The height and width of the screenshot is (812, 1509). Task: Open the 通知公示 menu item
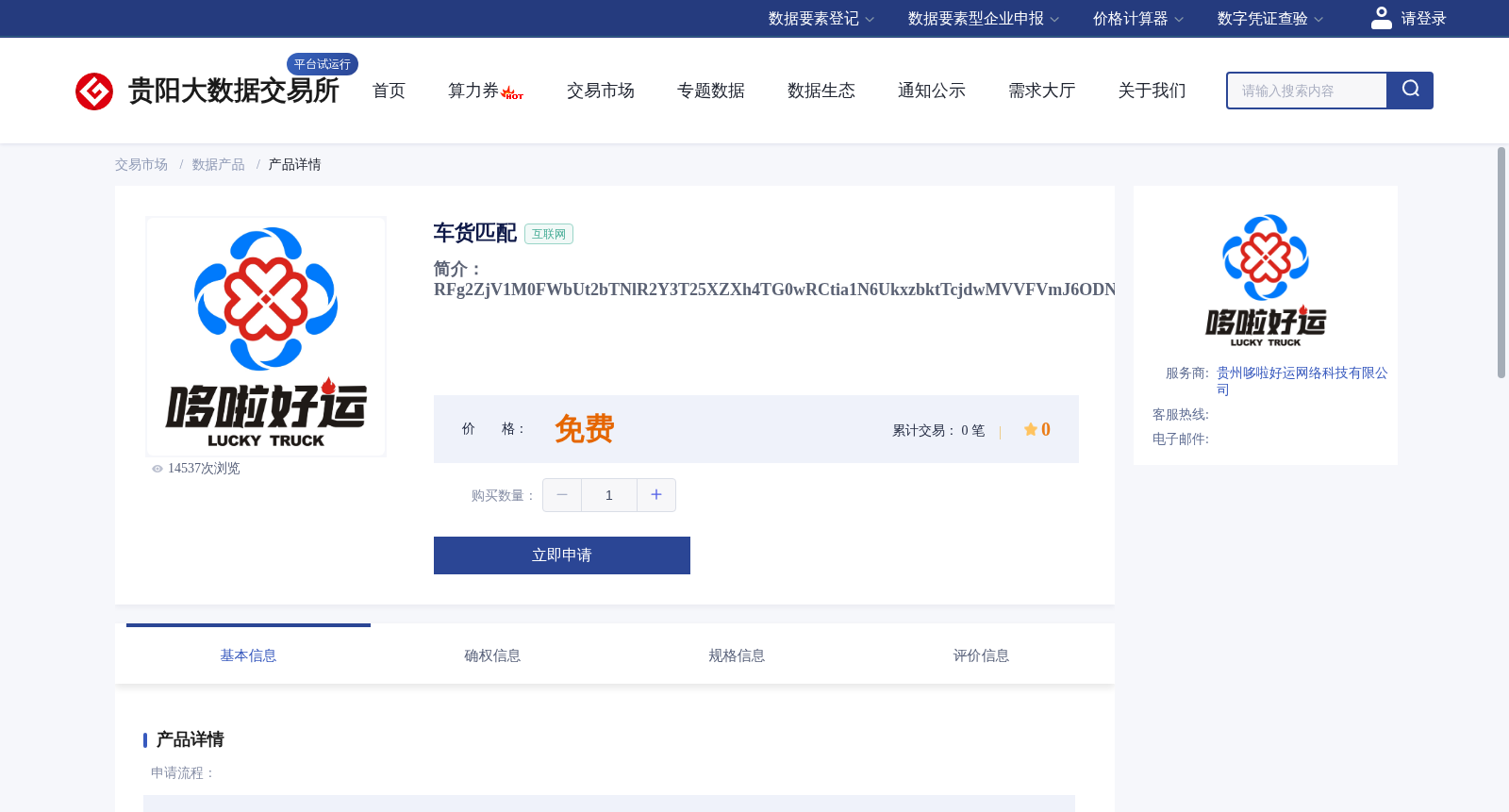coord(932,91)
